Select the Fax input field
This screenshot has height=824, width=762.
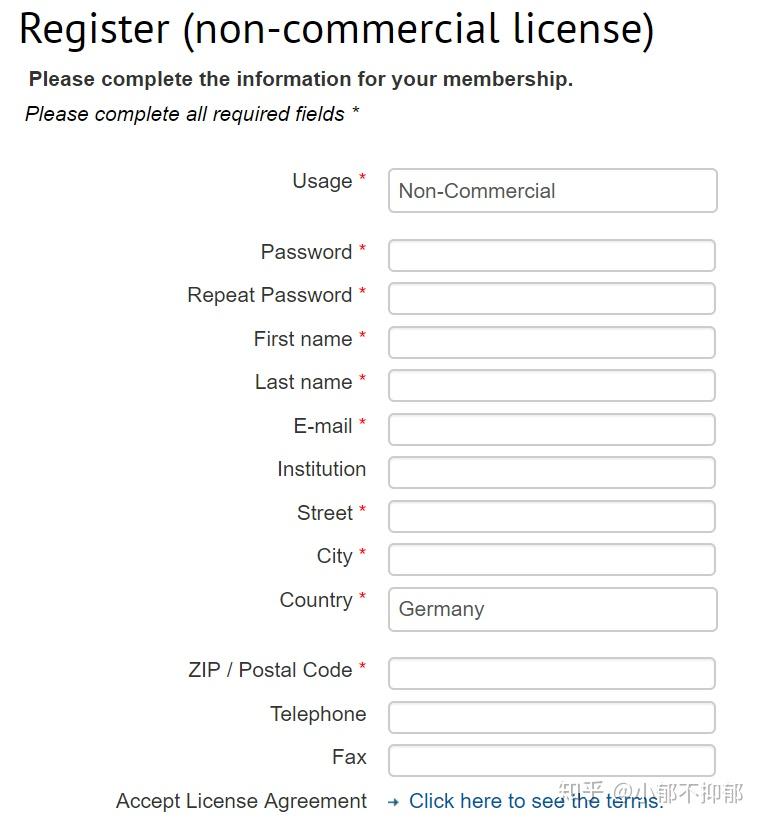(x=552, y=760)
